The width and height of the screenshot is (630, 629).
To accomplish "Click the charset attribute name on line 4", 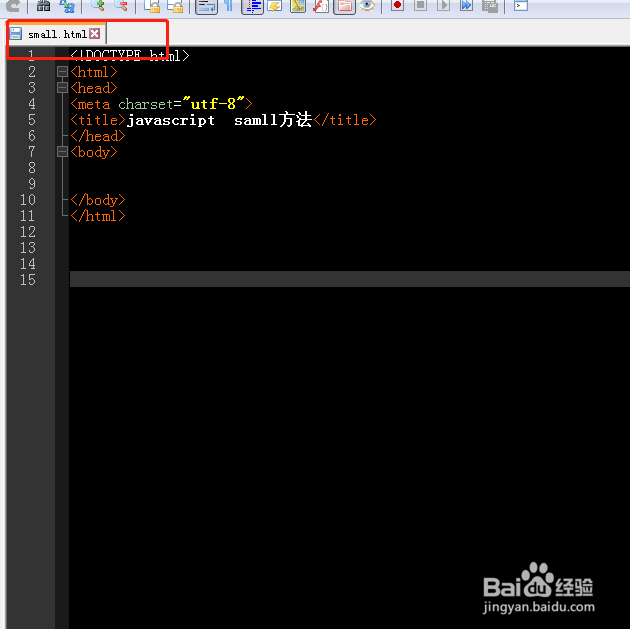I will 145,104.
